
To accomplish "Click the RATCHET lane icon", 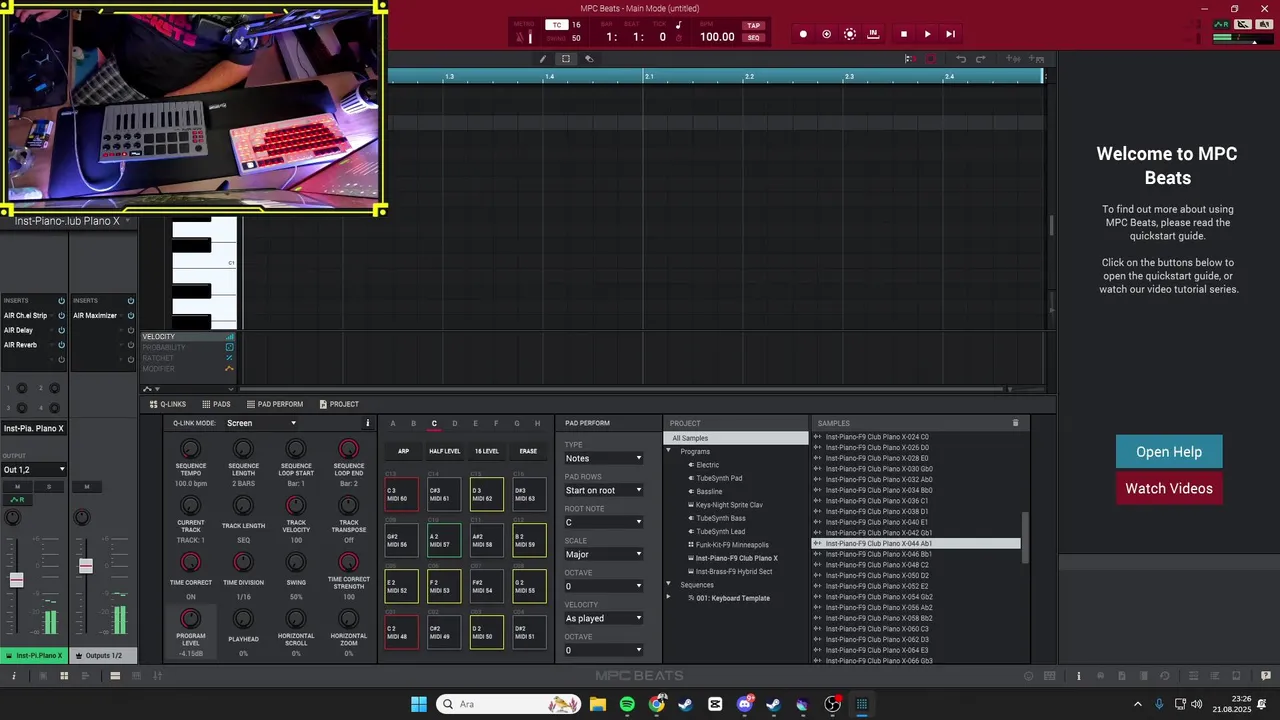I will coord(230,358).
